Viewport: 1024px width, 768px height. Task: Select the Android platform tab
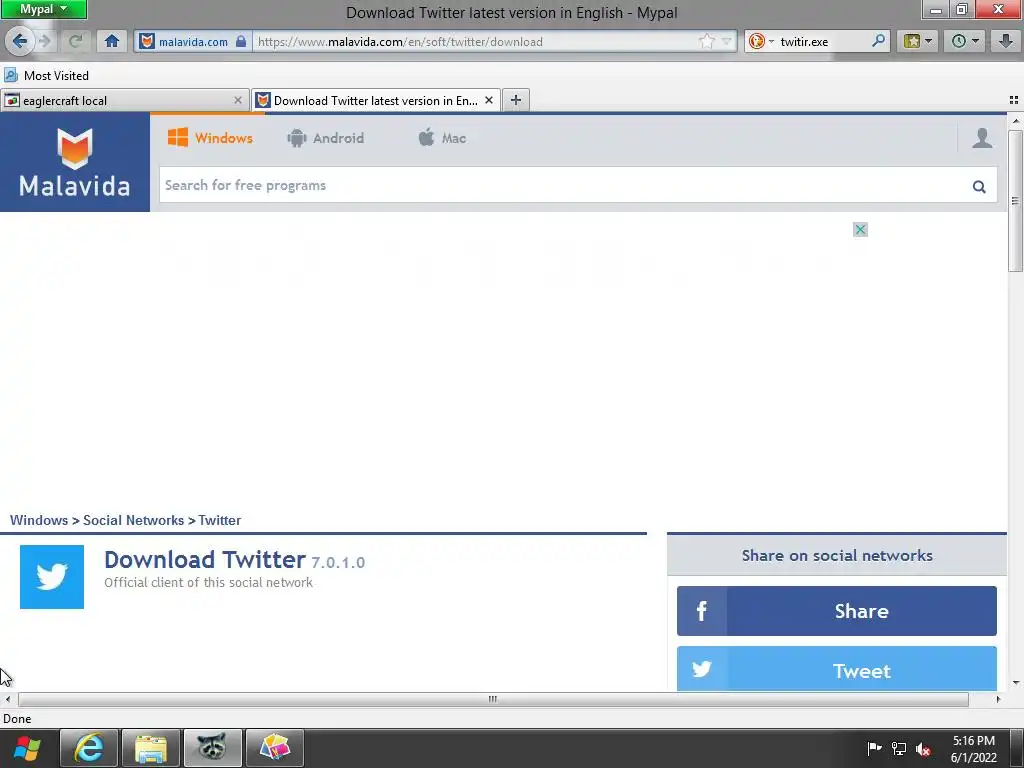pos(325,138)
